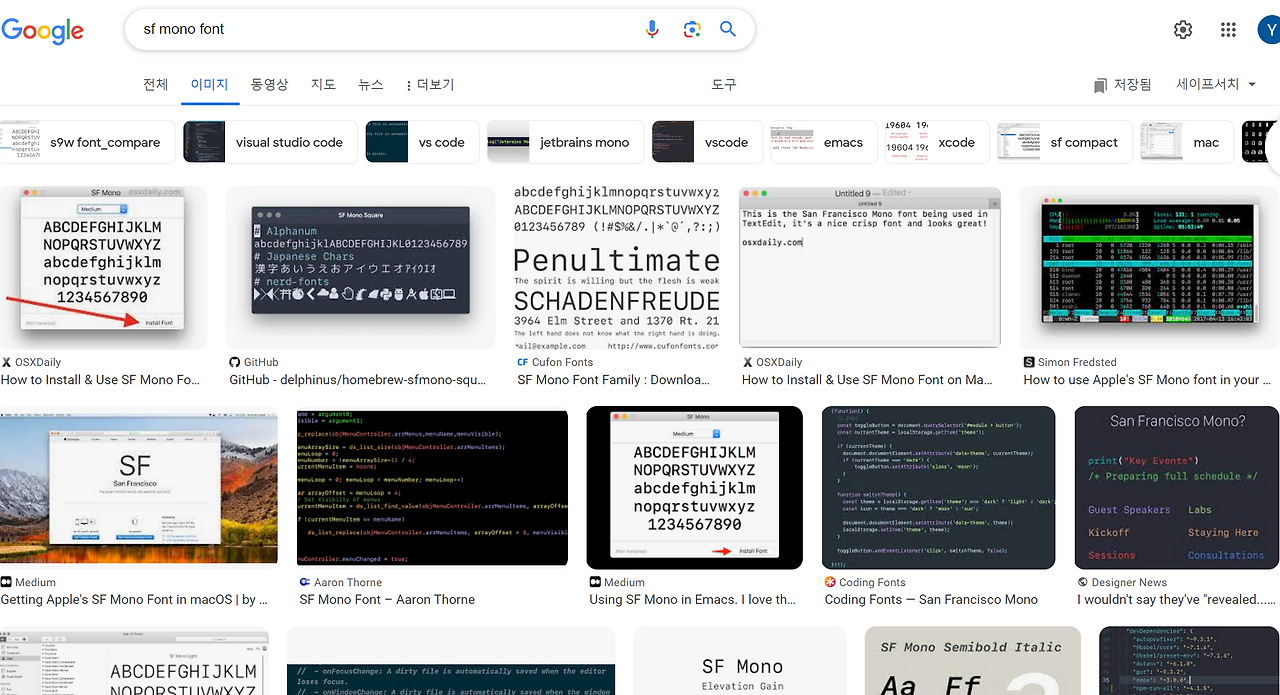Image resolution: width=1280 pixels, height=695 pixels.
Task: Click 'SF Mono Font Family : Downloa...' link
Action: coord(613,380)
